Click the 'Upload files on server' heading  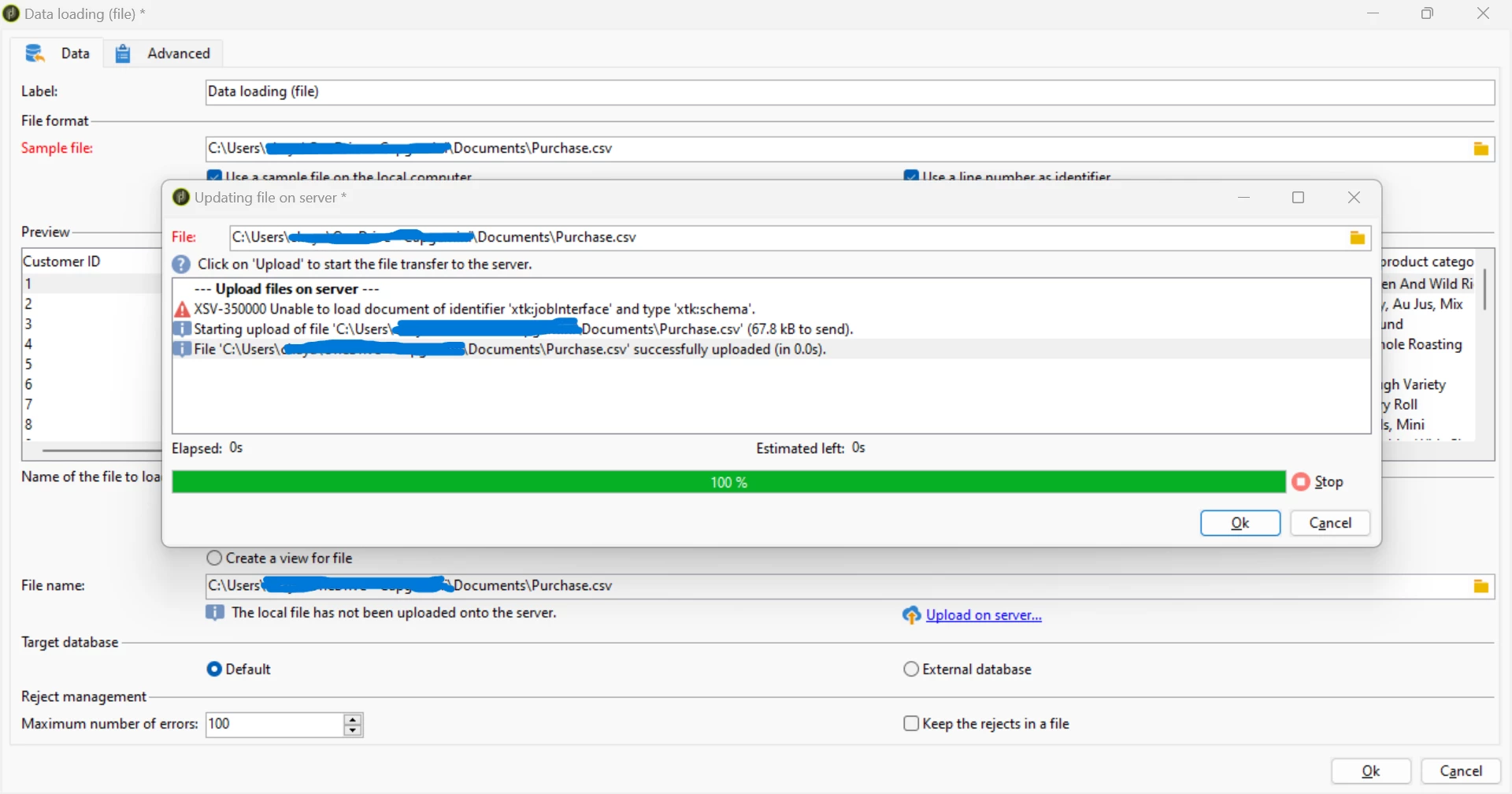click(x=287, y=289)
